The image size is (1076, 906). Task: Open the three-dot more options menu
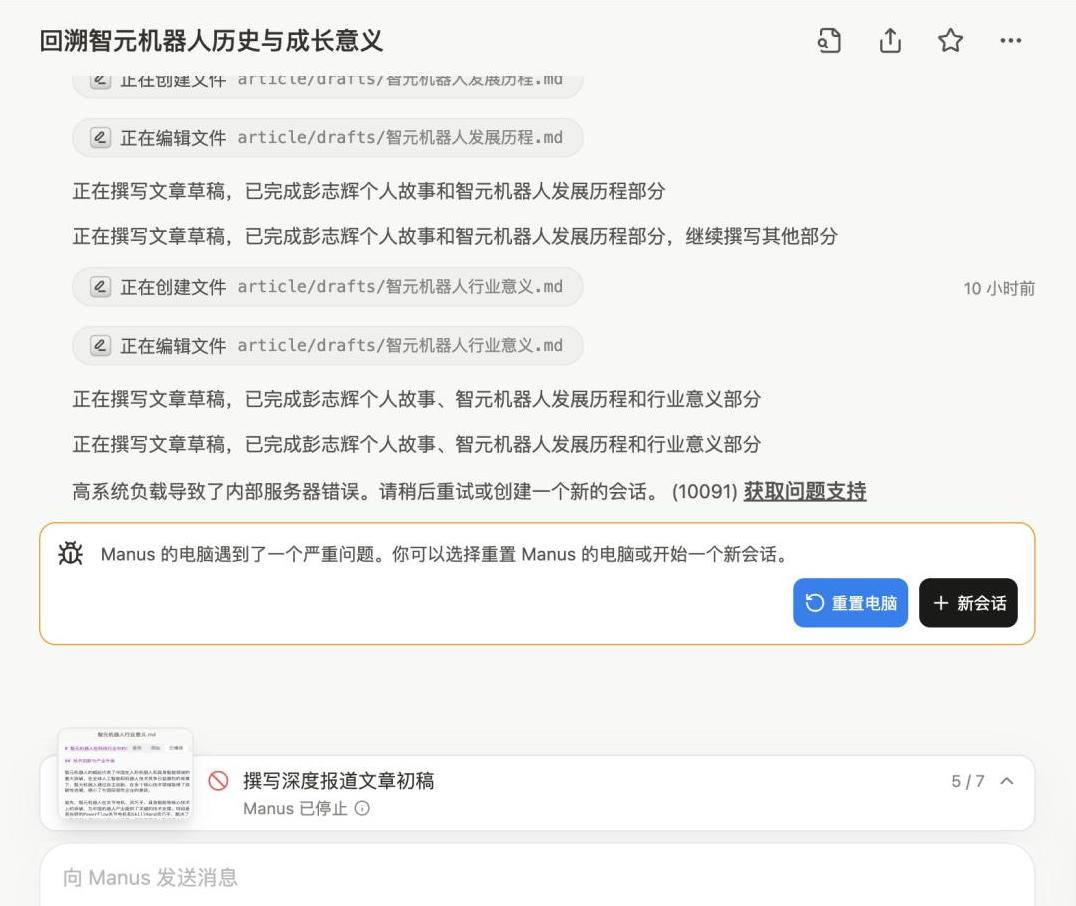tap(1010, 40)
